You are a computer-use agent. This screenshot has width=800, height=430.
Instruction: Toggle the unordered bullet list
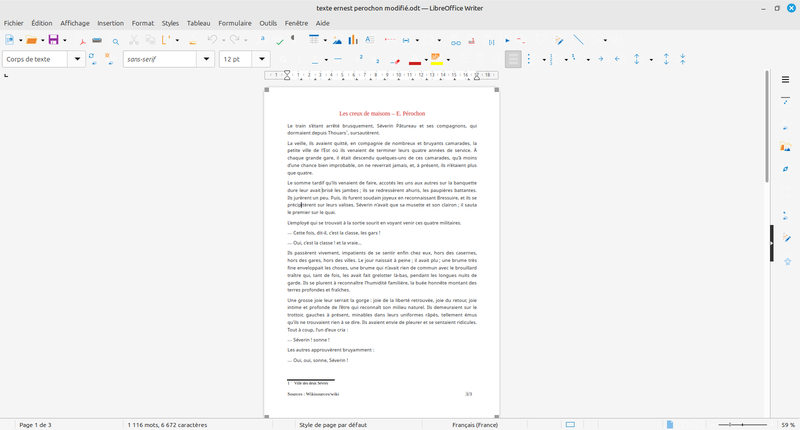tap(529, 59)
